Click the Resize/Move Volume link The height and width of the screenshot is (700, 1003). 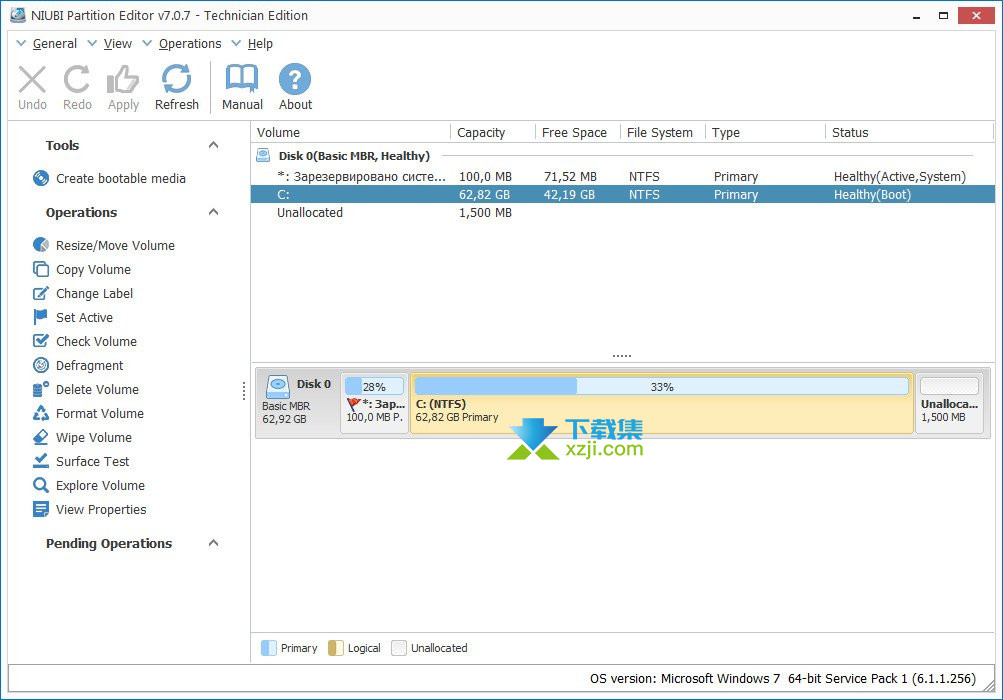(115, 245)
